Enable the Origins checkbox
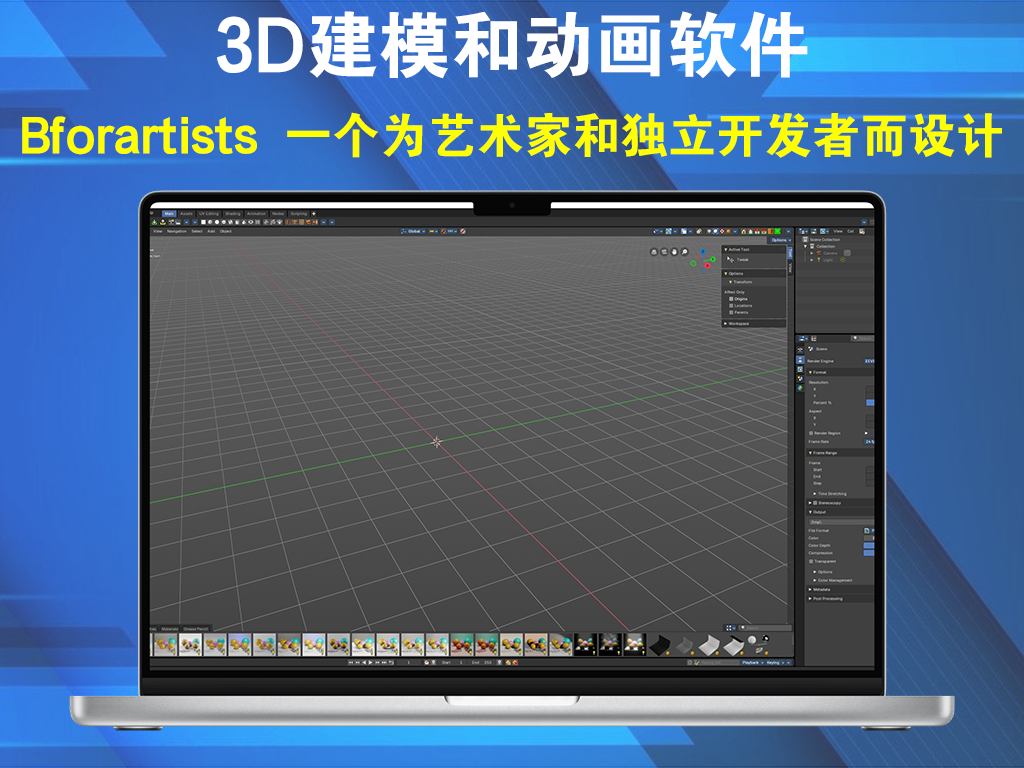The image size is (1024, 768). [731, 298]
